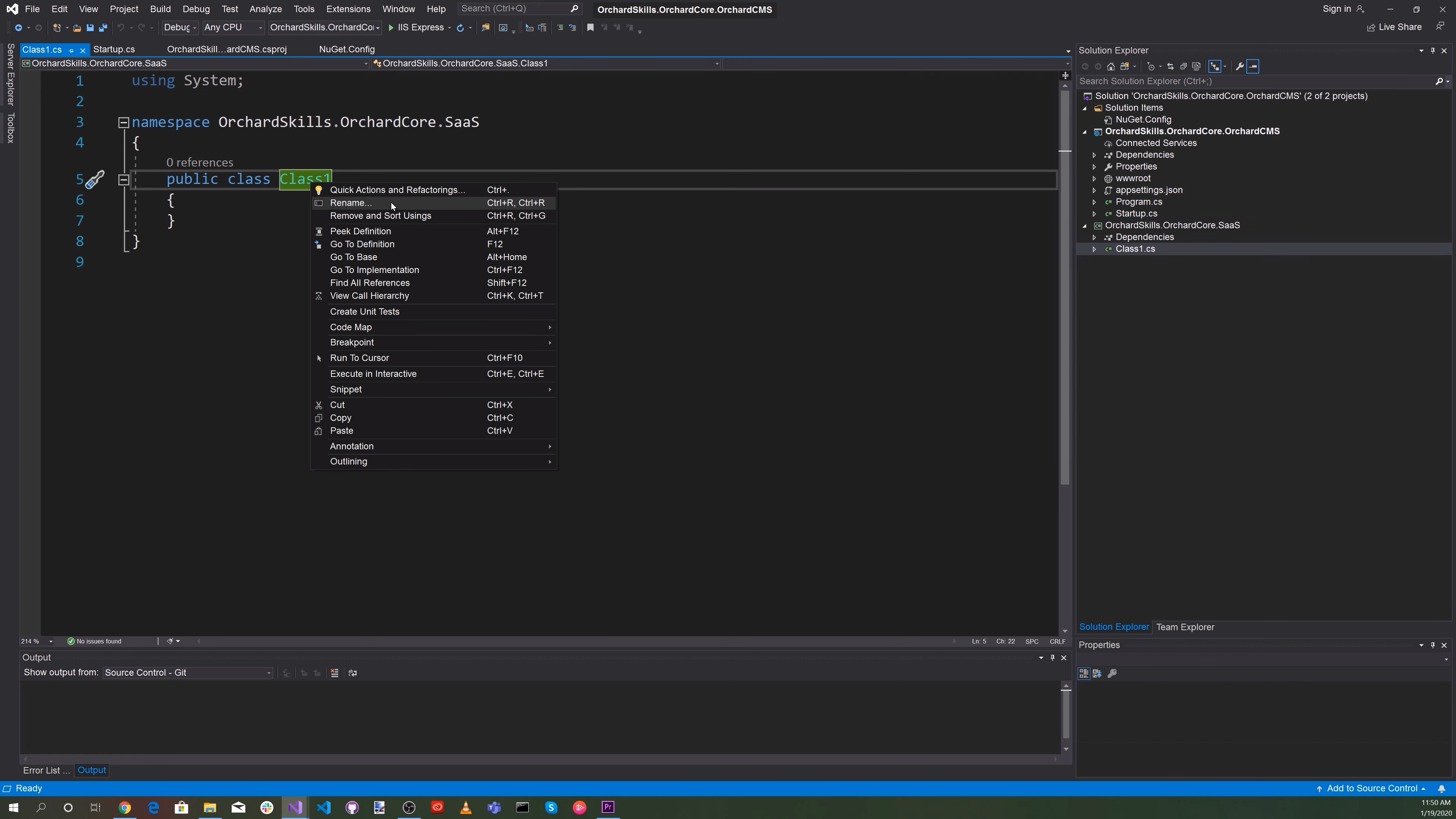Open Show output from Source Control - Git dropdown
This screenshot has height=819, width=1456.
(x=188, y=673)
